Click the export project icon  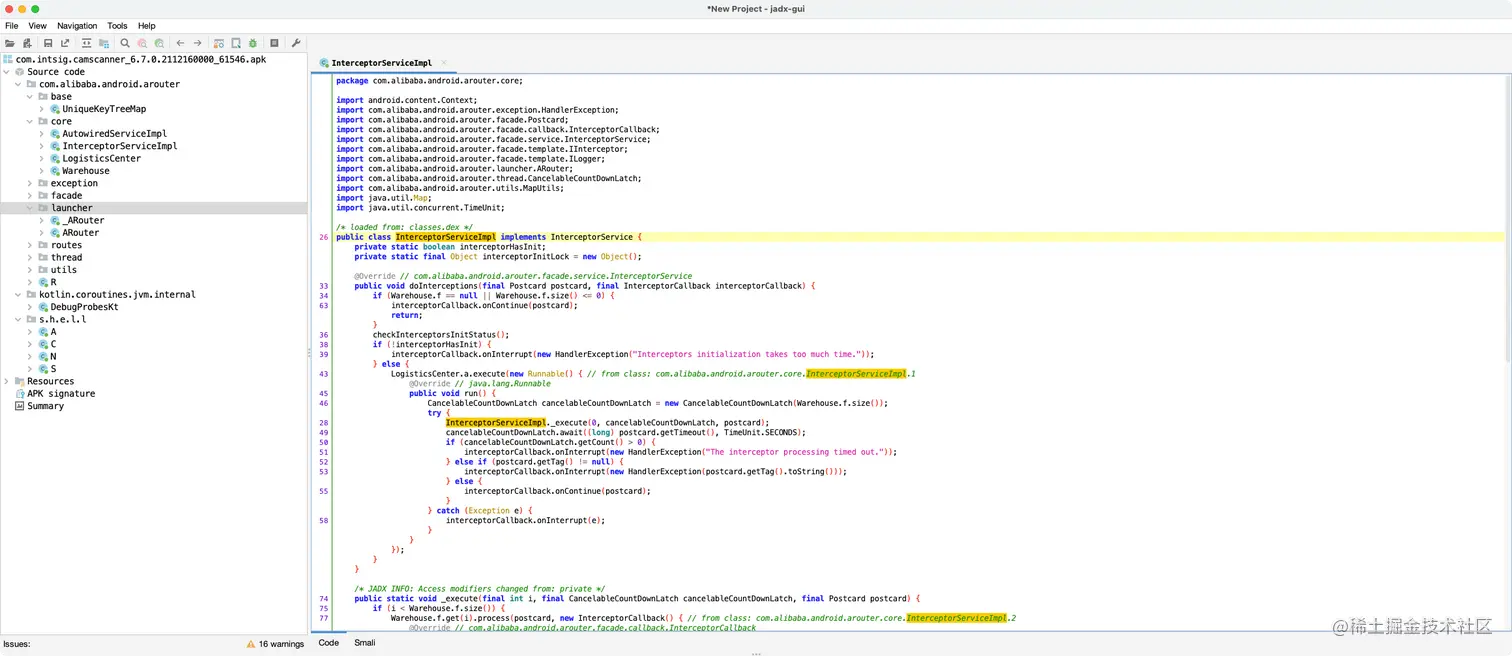coord(65,43)
